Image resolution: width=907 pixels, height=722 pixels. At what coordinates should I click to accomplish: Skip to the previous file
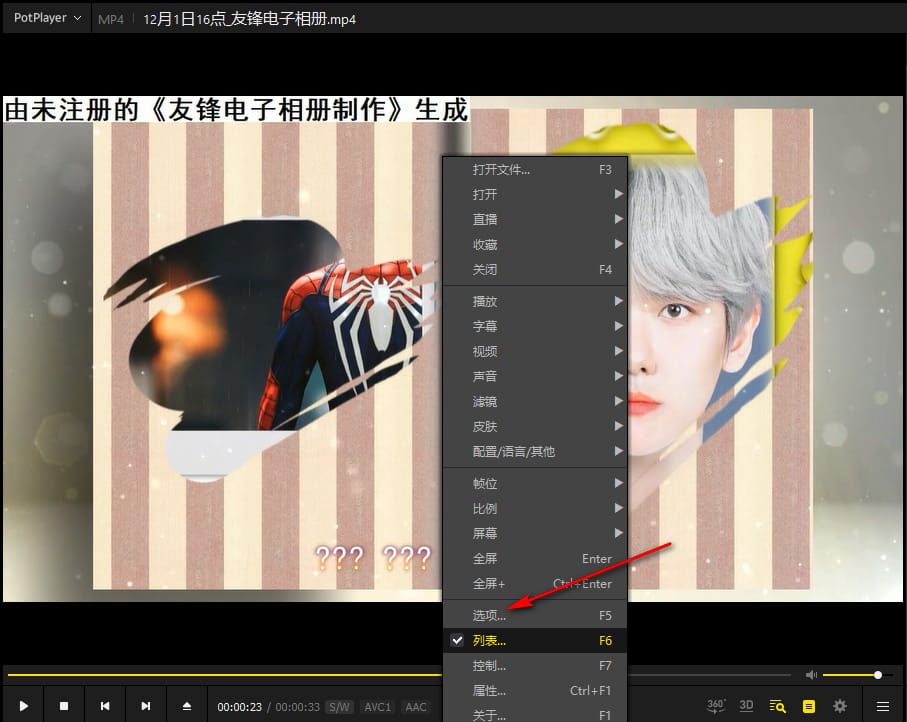[x=105, y=706]
